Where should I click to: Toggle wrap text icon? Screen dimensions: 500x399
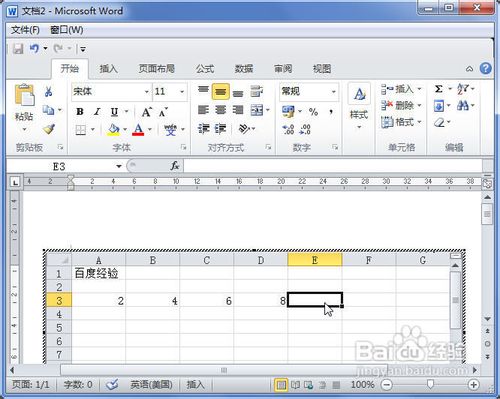tap(257, 91)
